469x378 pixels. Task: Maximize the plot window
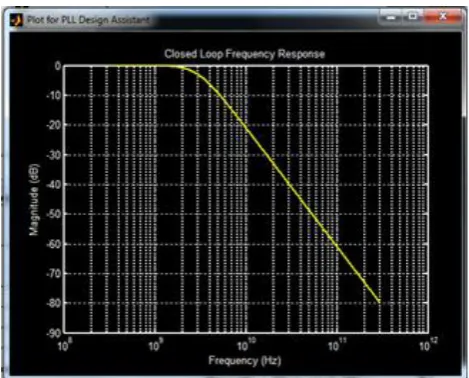tap(413, 16)
